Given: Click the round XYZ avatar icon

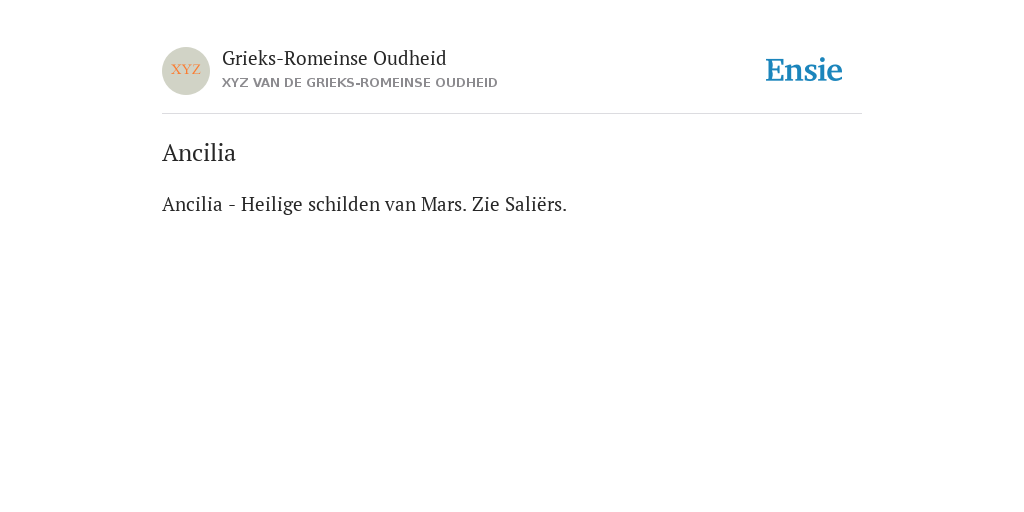Looking at the screenshot, I should 186,71.
